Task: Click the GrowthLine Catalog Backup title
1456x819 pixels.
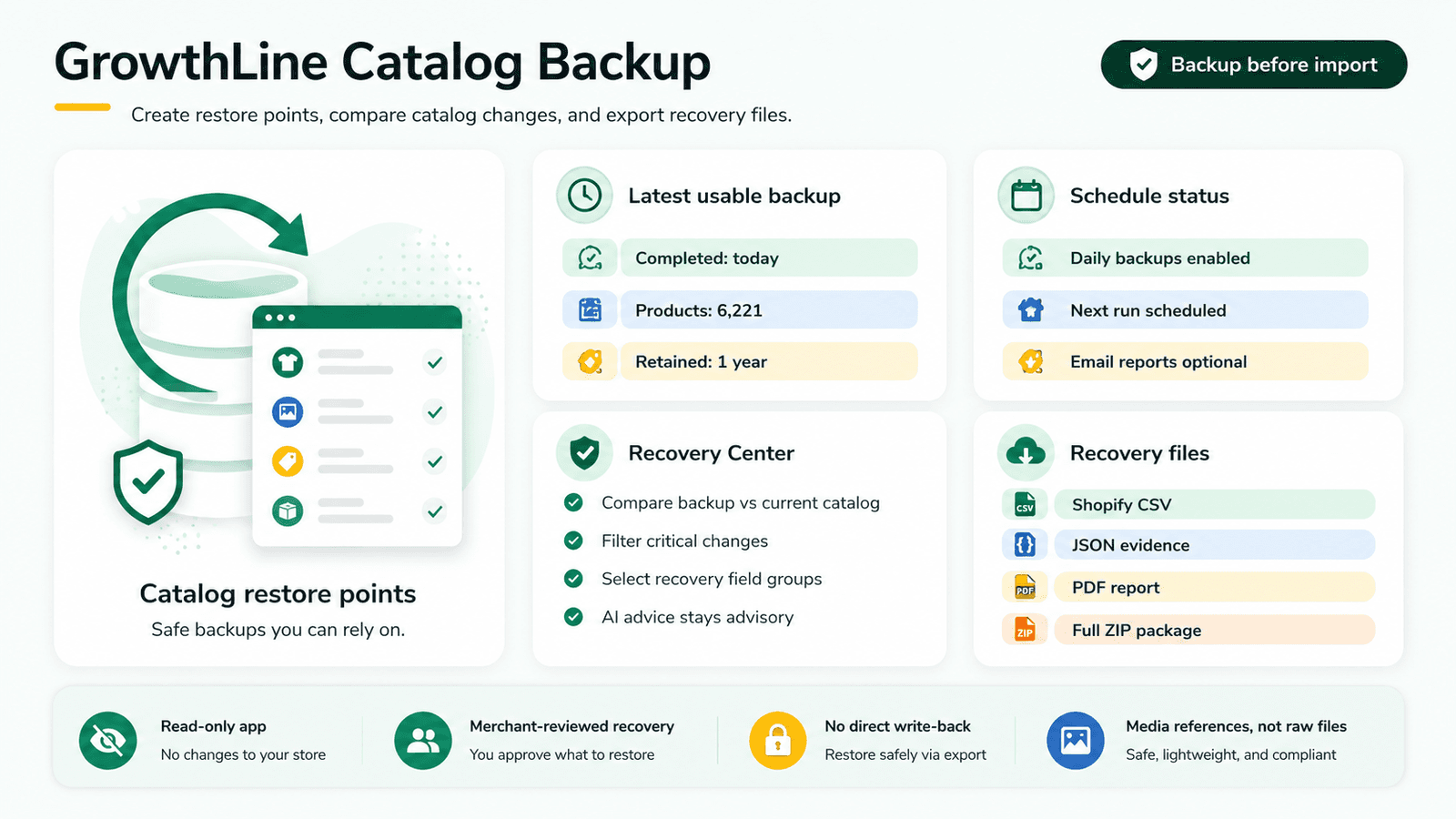Action: (382, 62)
